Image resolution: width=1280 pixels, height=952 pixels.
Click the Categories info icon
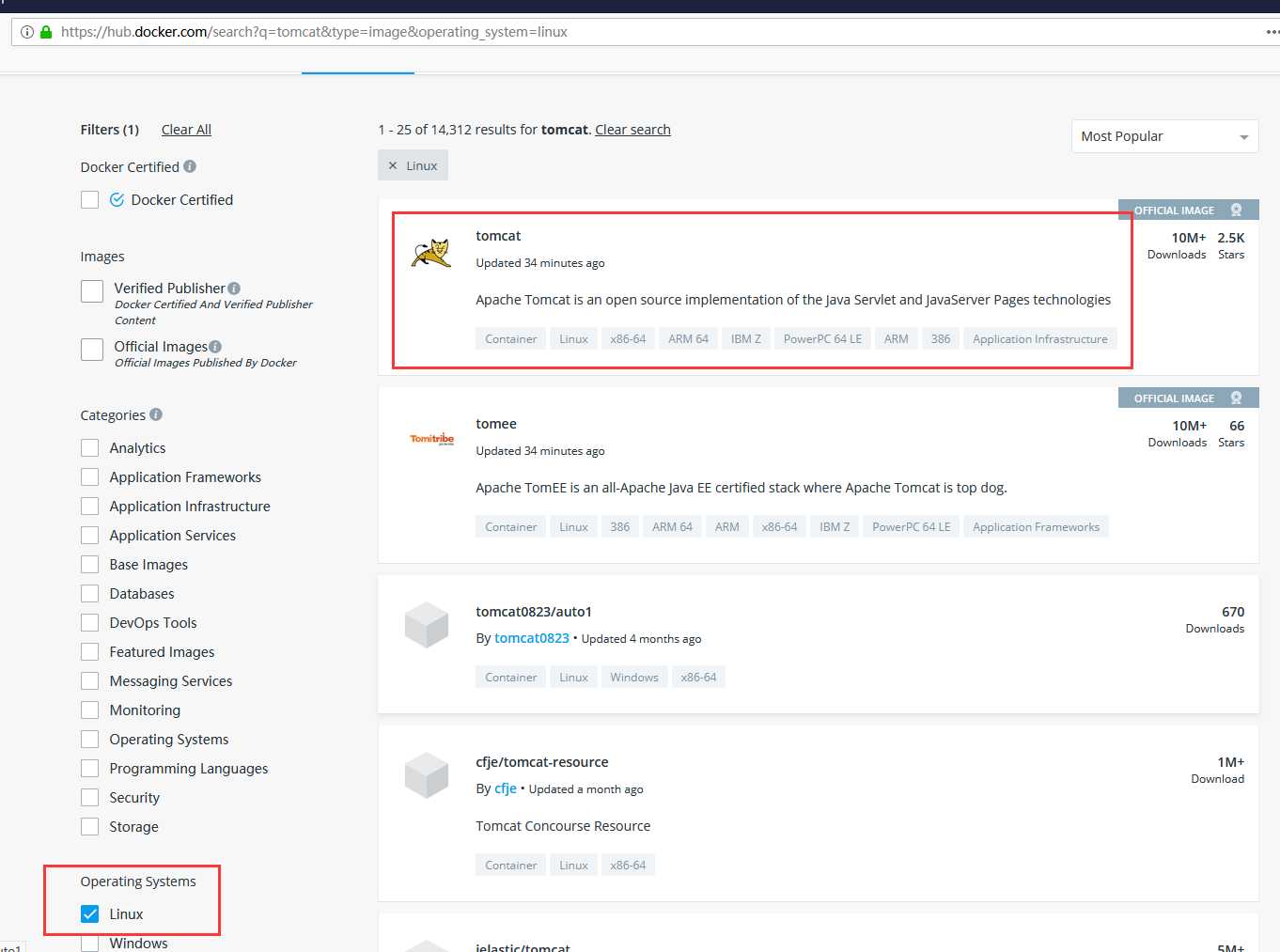[x=156, y=414]
